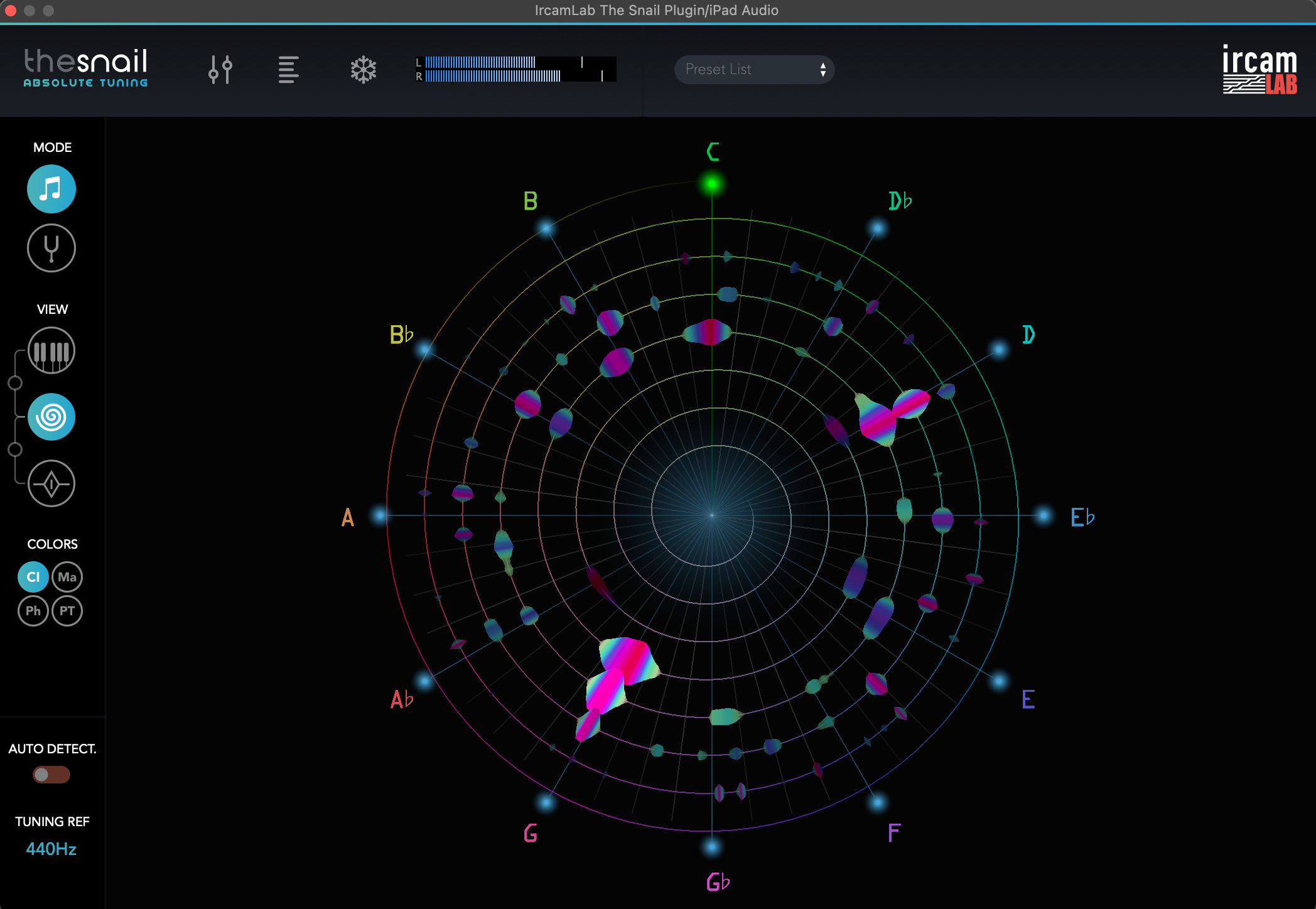The image size is (1316, 909).
Task: Click the C note label
Action: click(713, 151)
